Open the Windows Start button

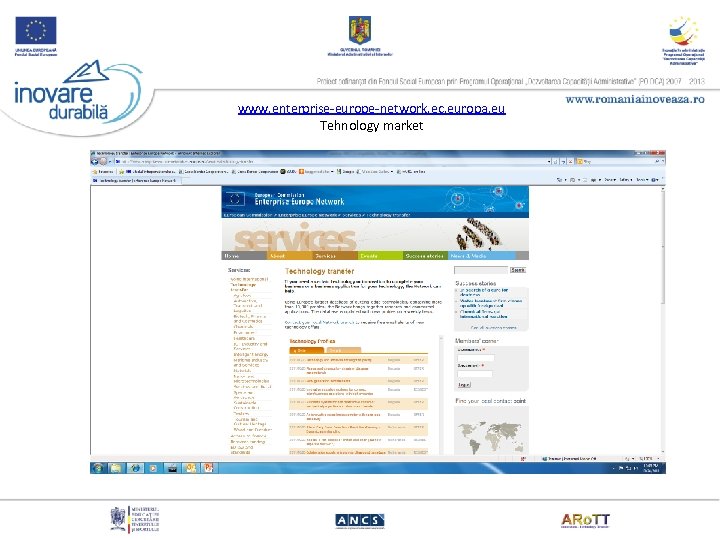coord(97,468)
